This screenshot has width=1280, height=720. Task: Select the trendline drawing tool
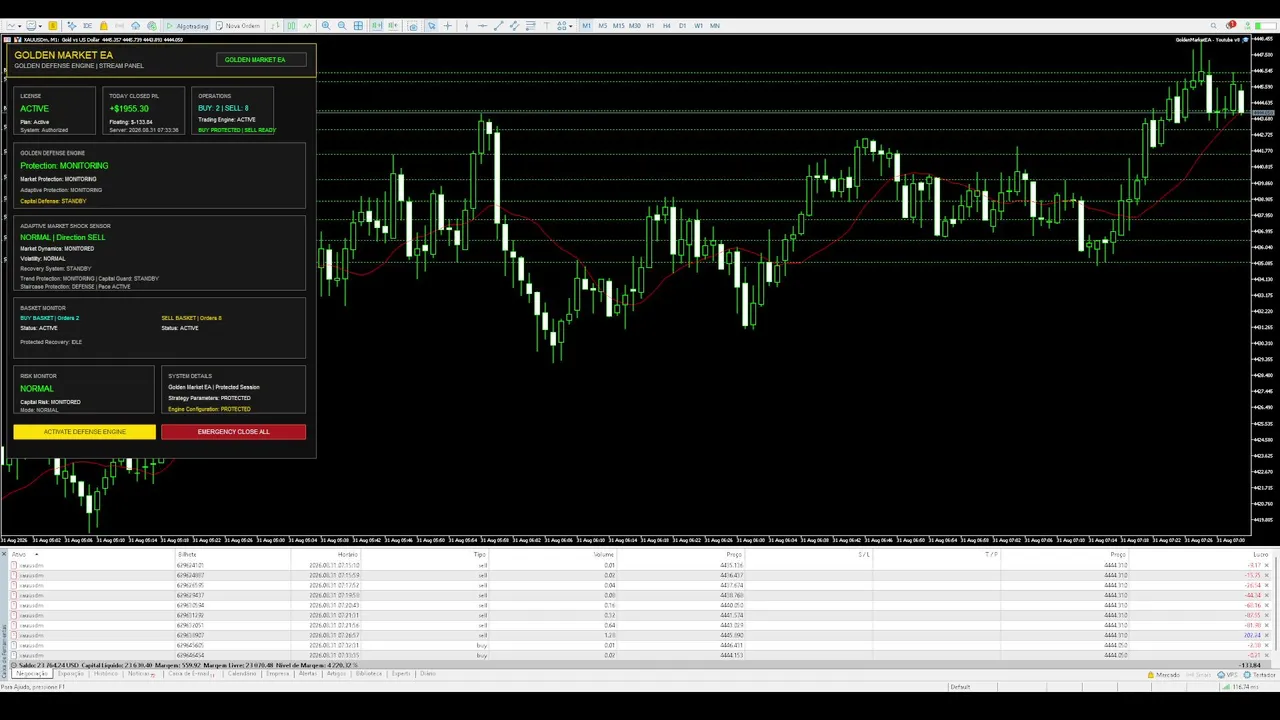(499, 25)
